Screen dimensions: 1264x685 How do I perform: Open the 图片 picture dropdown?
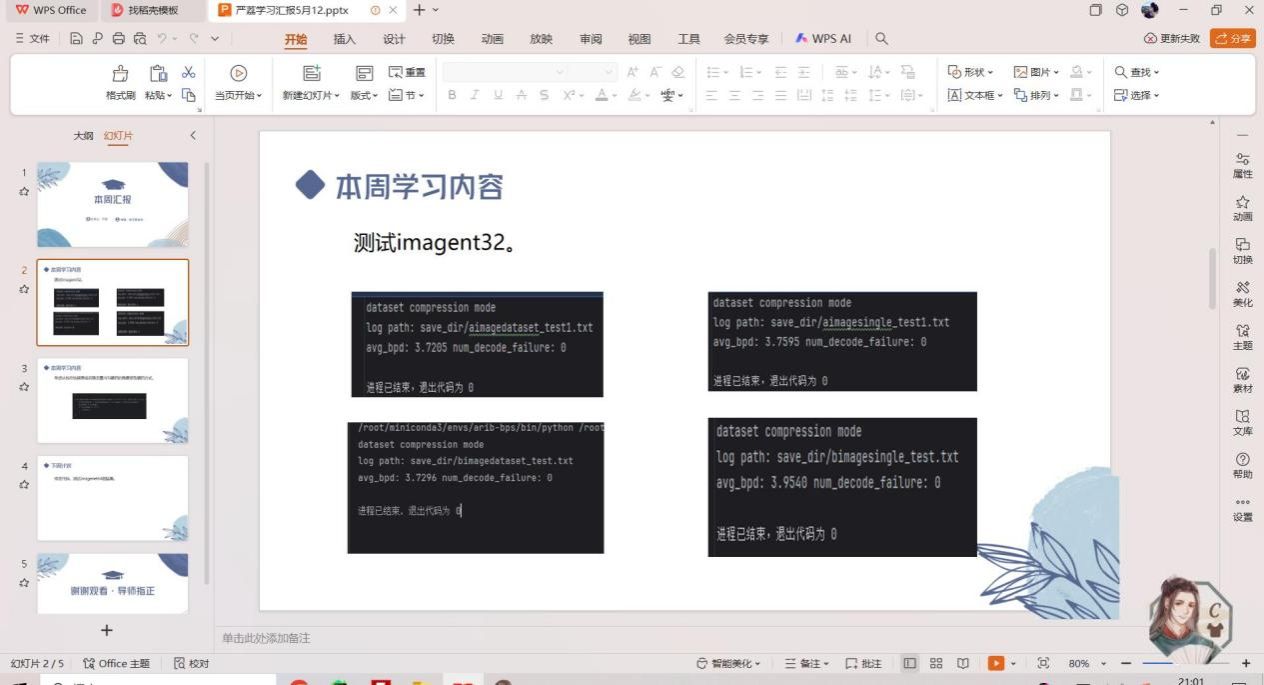pyautogui.click(x=1036, y=72)
